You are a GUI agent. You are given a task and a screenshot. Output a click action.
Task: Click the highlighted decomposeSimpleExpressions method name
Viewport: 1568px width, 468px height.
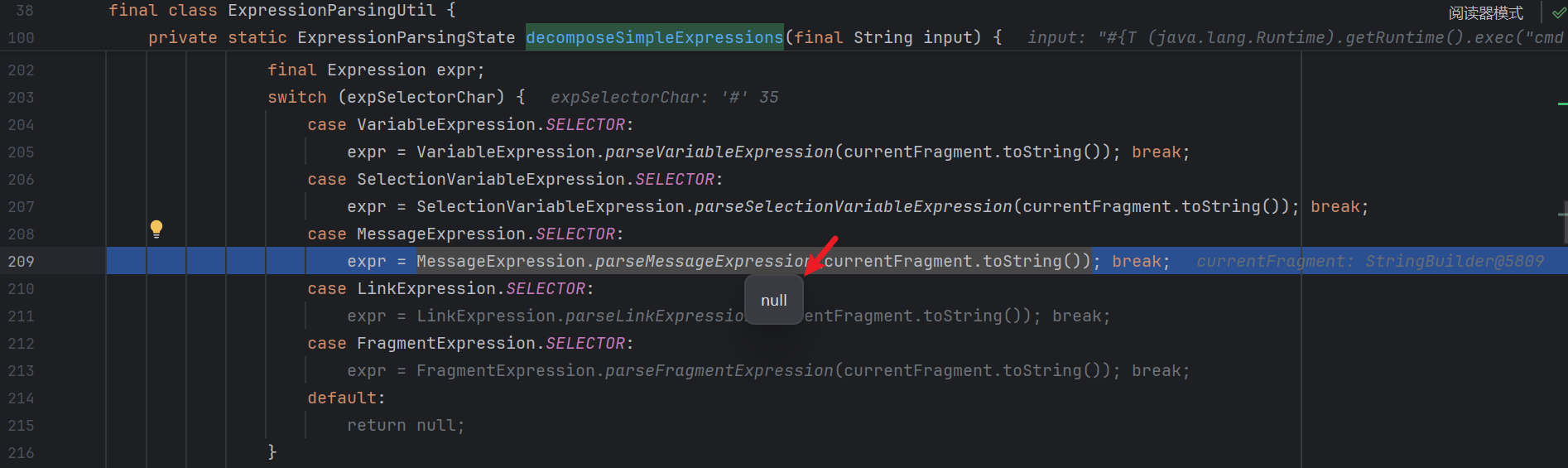(654, 37)
